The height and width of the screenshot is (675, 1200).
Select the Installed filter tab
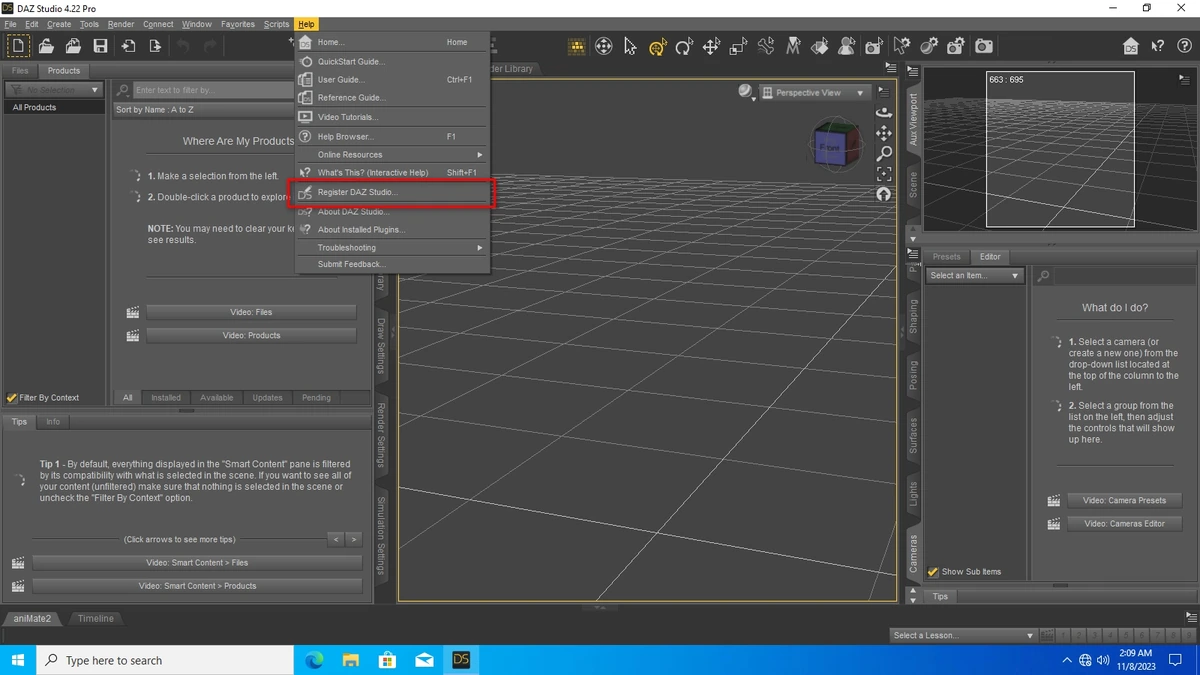pos(166,398)
